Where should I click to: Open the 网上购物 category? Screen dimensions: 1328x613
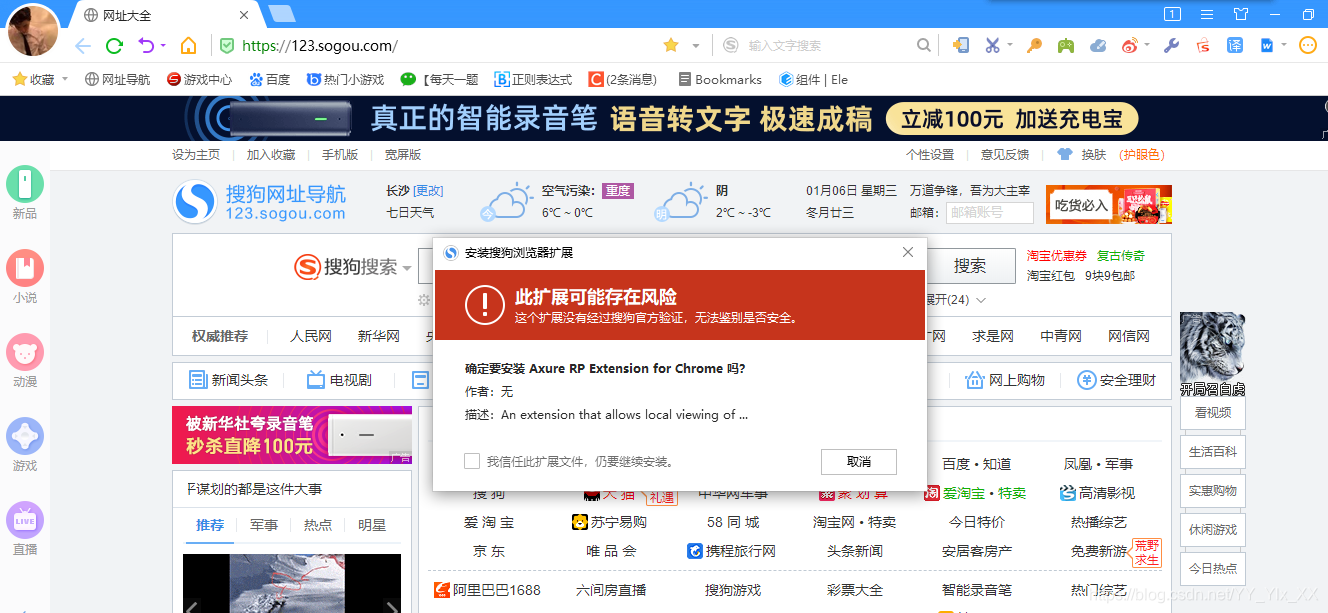click(1005, 380)
